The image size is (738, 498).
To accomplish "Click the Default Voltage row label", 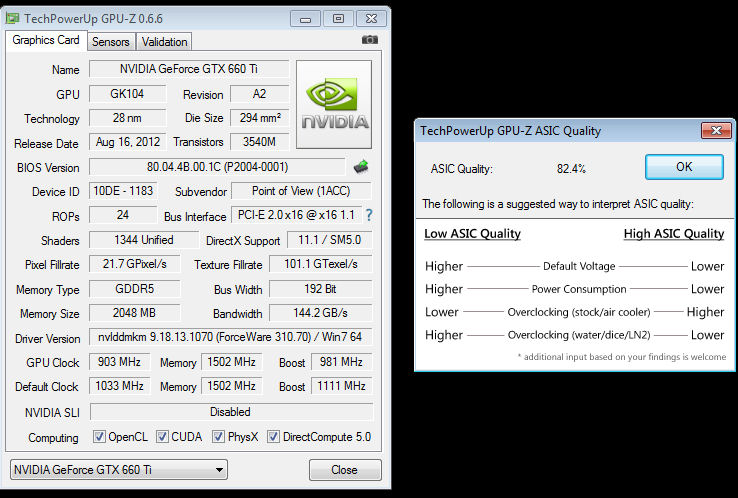I will [x=579, y=266].
